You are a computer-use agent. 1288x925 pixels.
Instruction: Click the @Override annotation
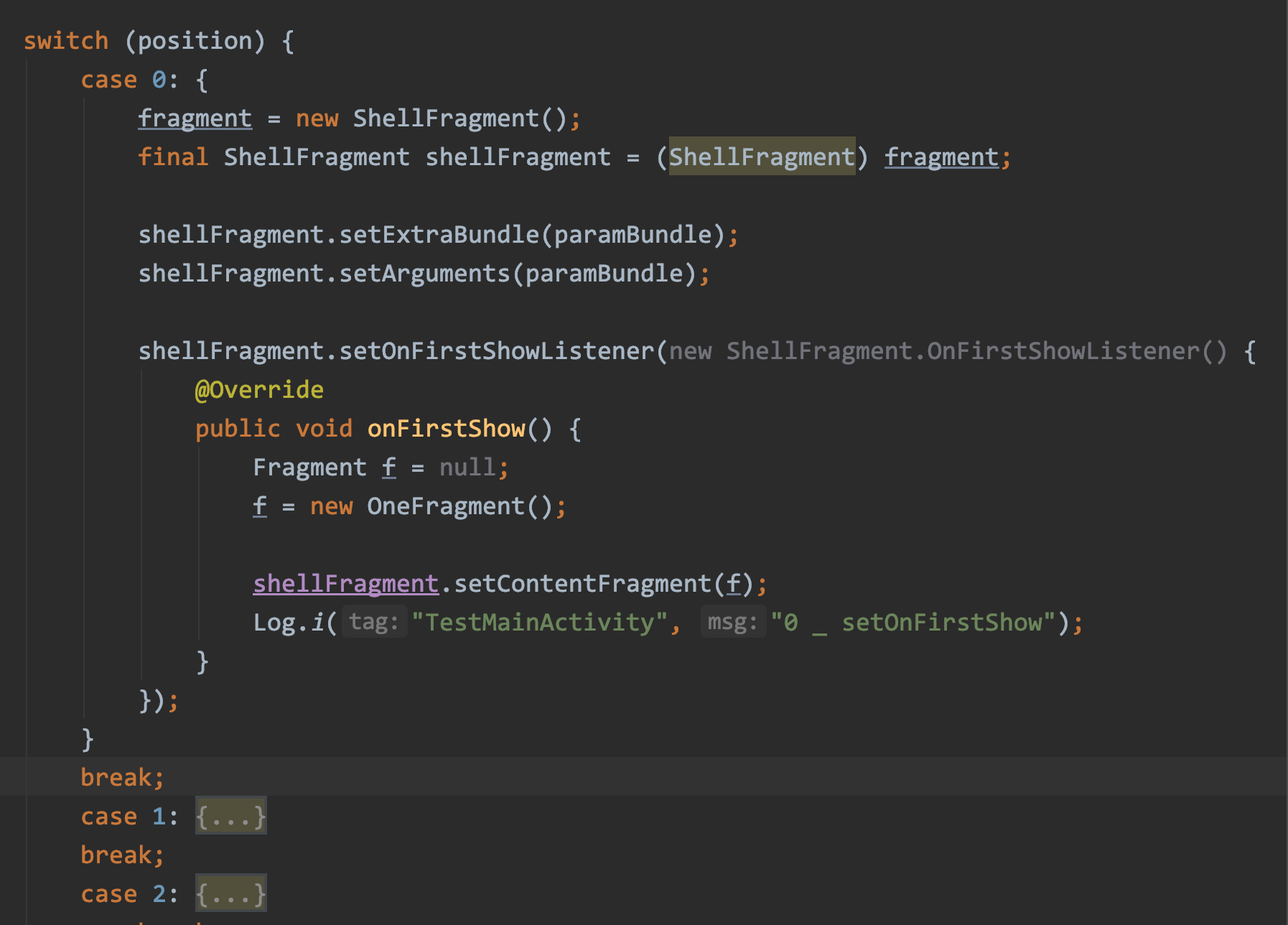pos(259,390)
